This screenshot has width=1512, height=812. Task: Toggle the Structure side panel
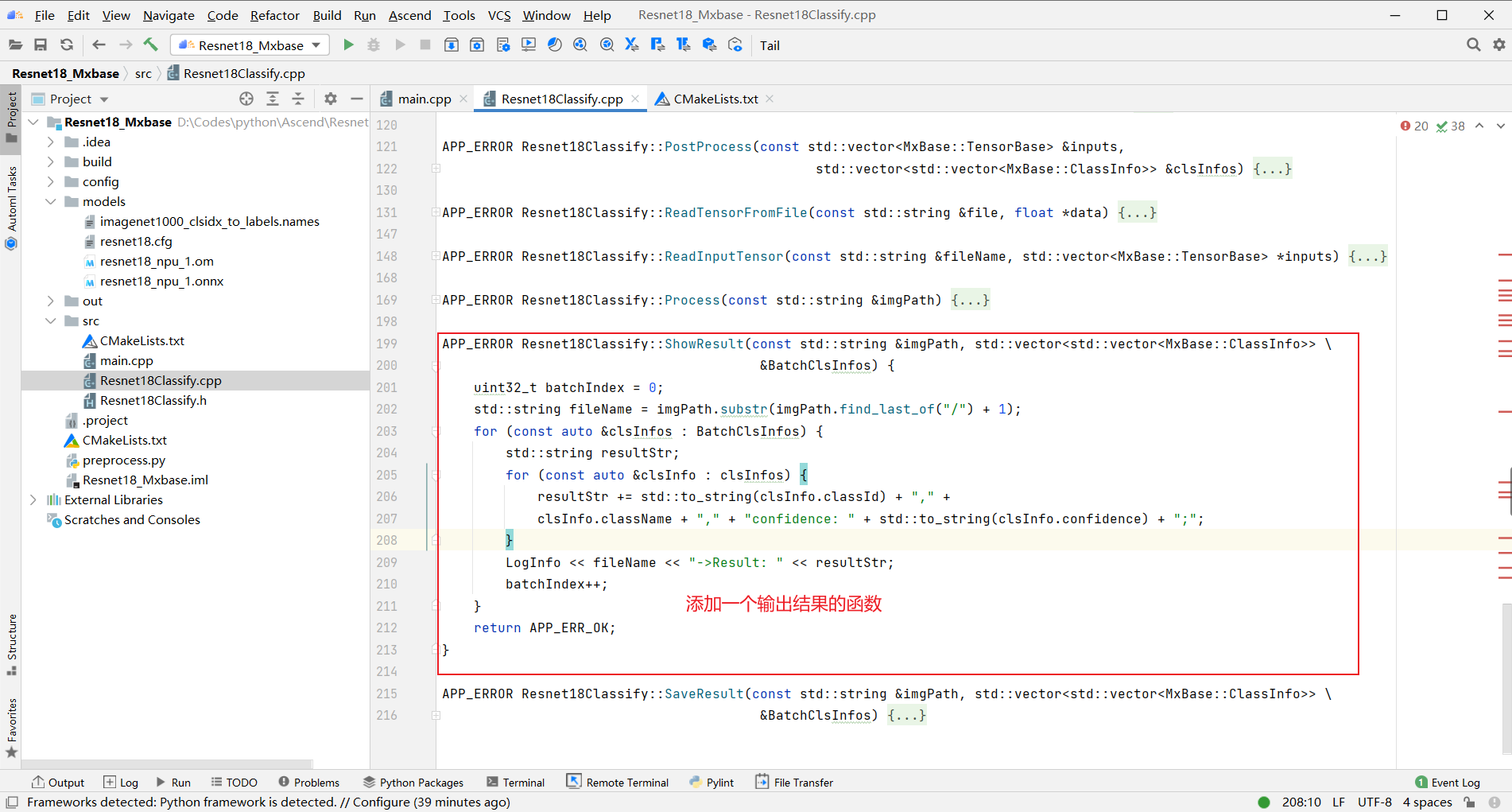click(11, 643)
